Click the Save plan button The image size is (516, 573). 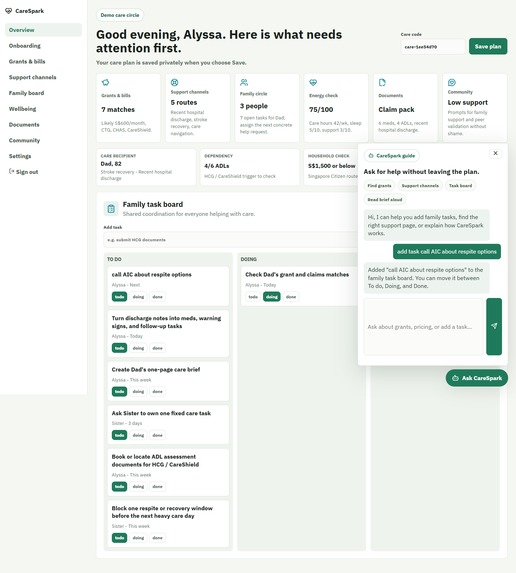(488, 46)
